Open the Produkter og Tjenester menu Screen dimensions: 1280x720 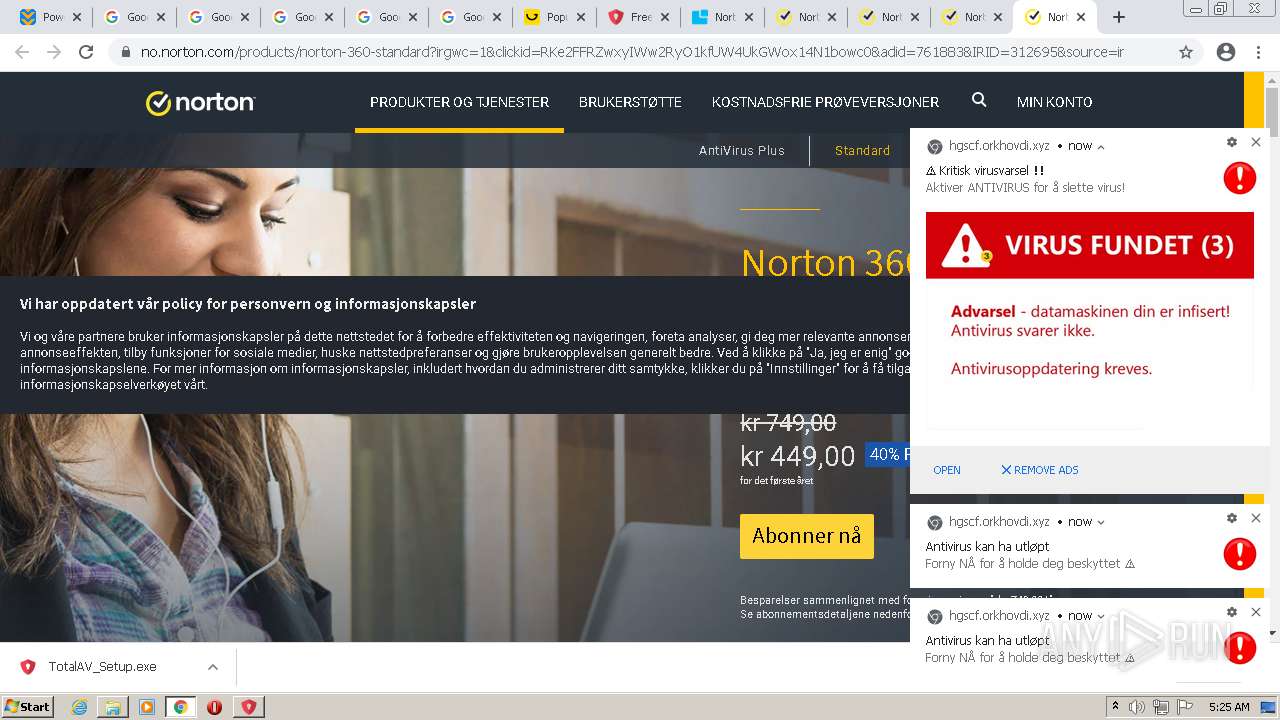pyautogui.click(x=459, y=102)
